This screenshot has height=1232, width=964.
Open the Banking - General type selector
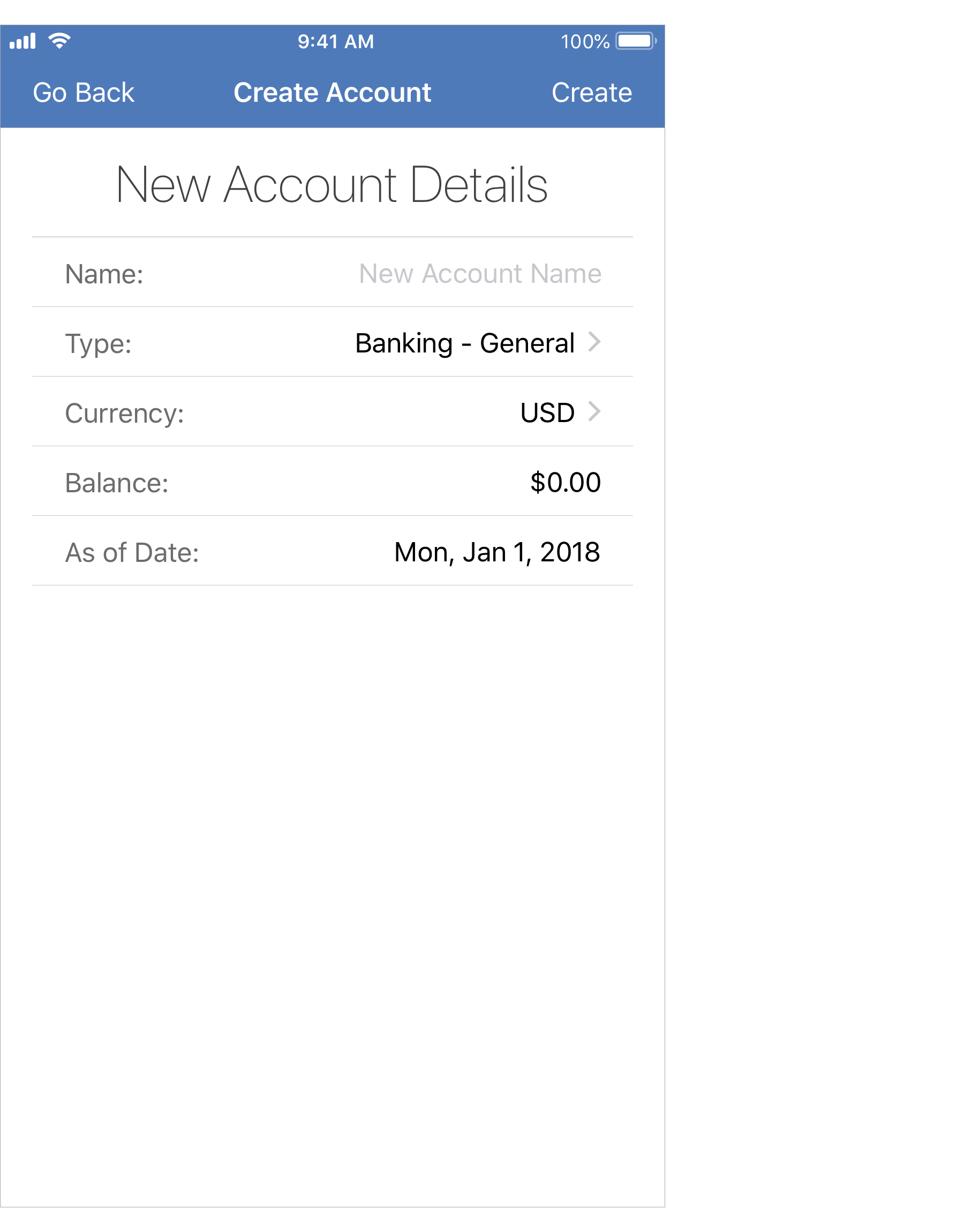click(x=464, y=343)
